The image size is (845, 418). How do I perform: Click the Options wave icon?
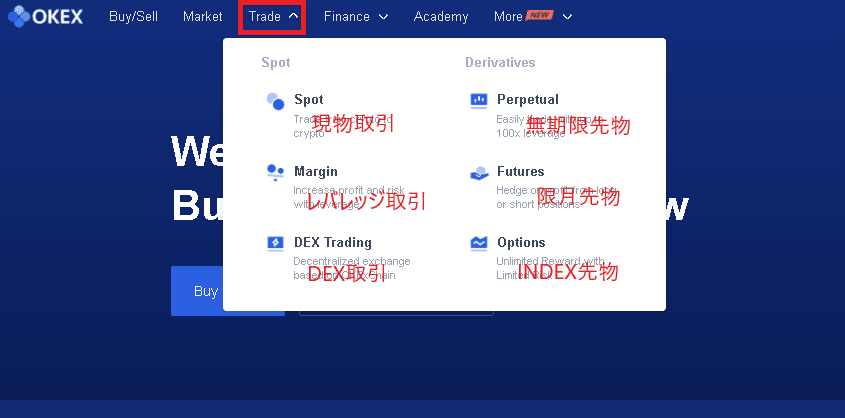pyautogui.click(x=479, y=243)
